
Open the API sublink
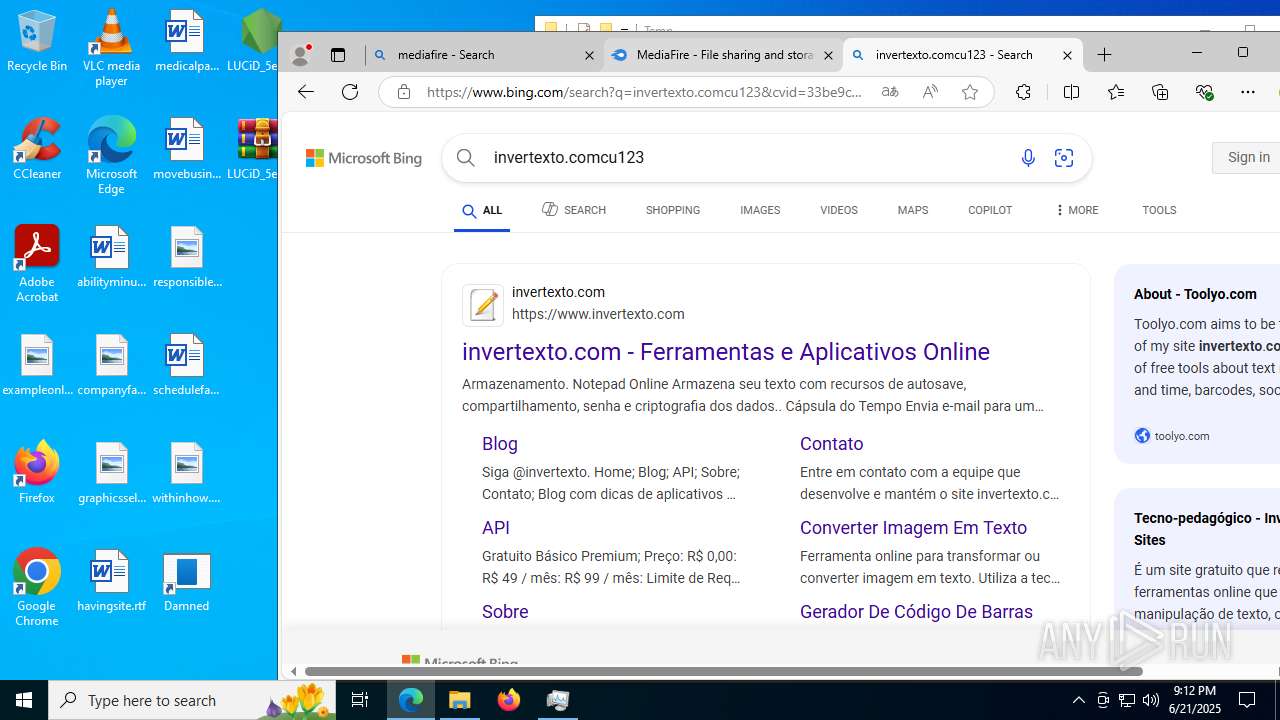pos(496,528)
